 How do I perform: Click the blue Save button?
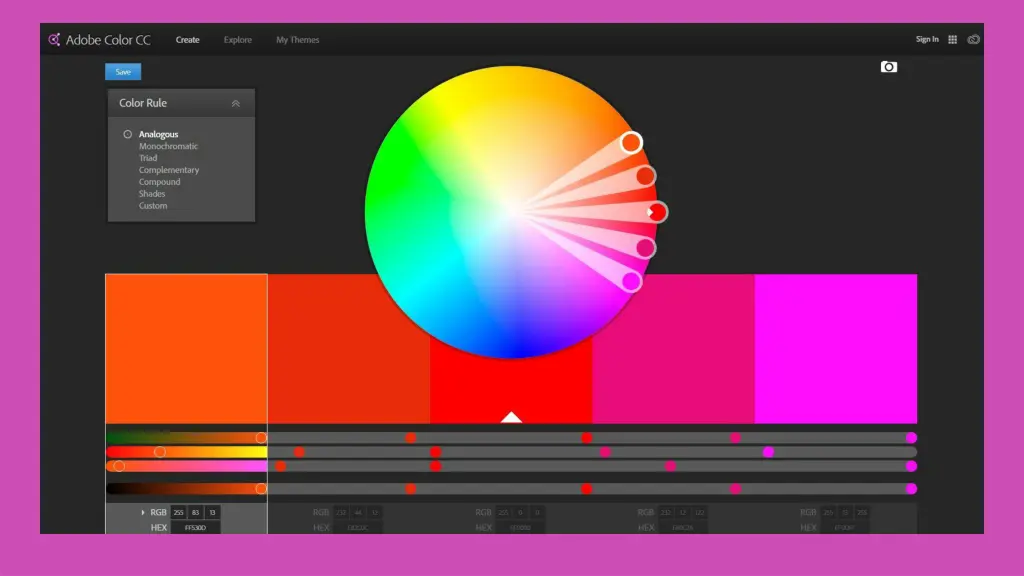pos(123,72)
